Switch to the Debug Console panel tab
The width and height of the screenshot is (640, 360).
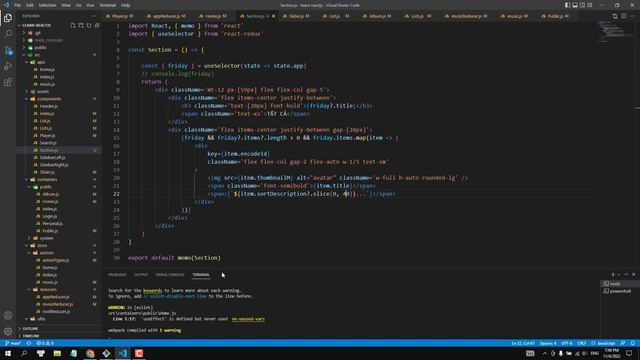pyautogui.click(x=170, y=275)
